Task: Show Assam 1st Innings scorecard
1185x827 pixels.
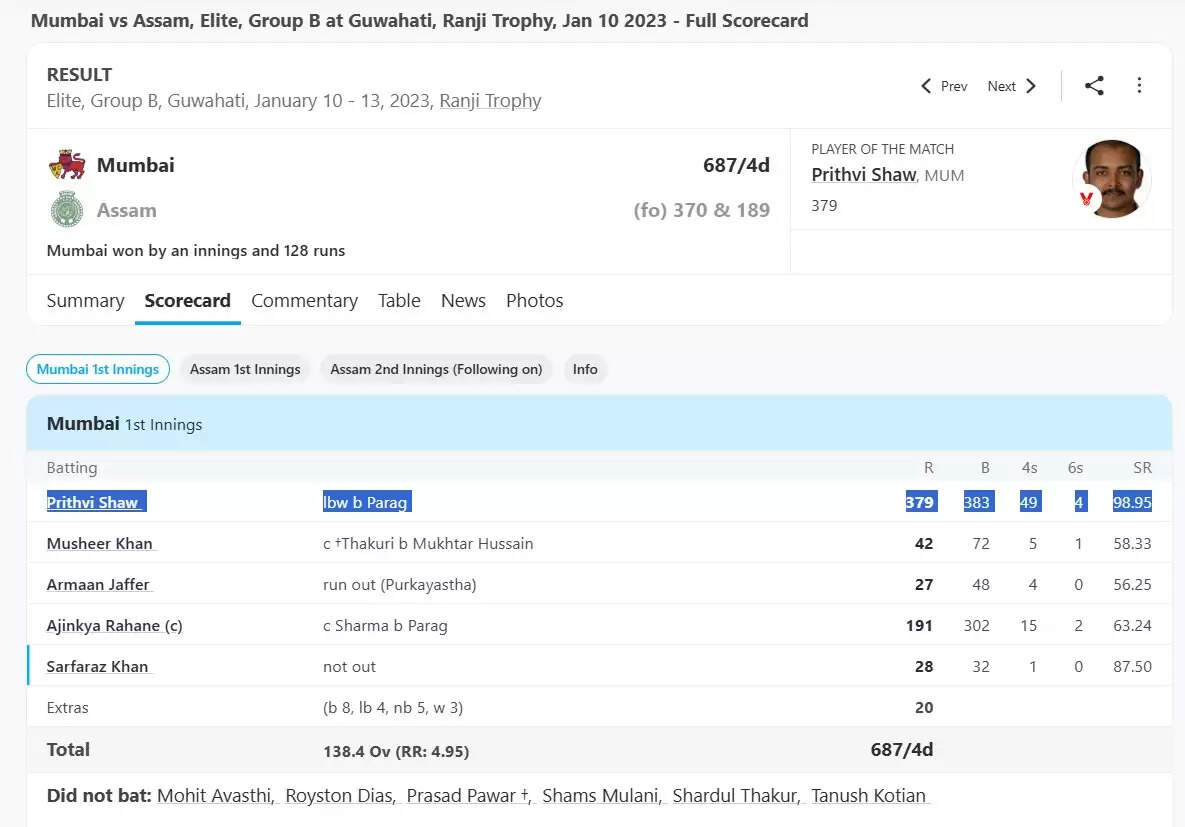Action: [x=245, y=369]
